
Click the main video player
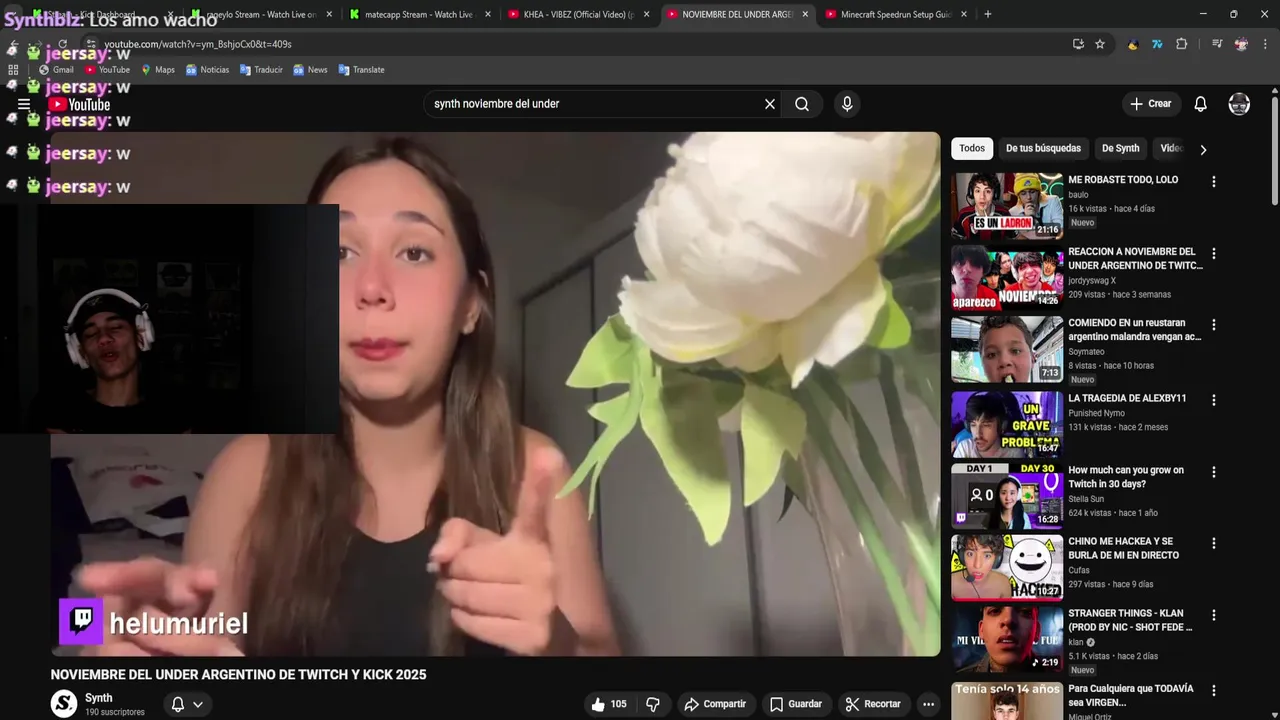495,394
